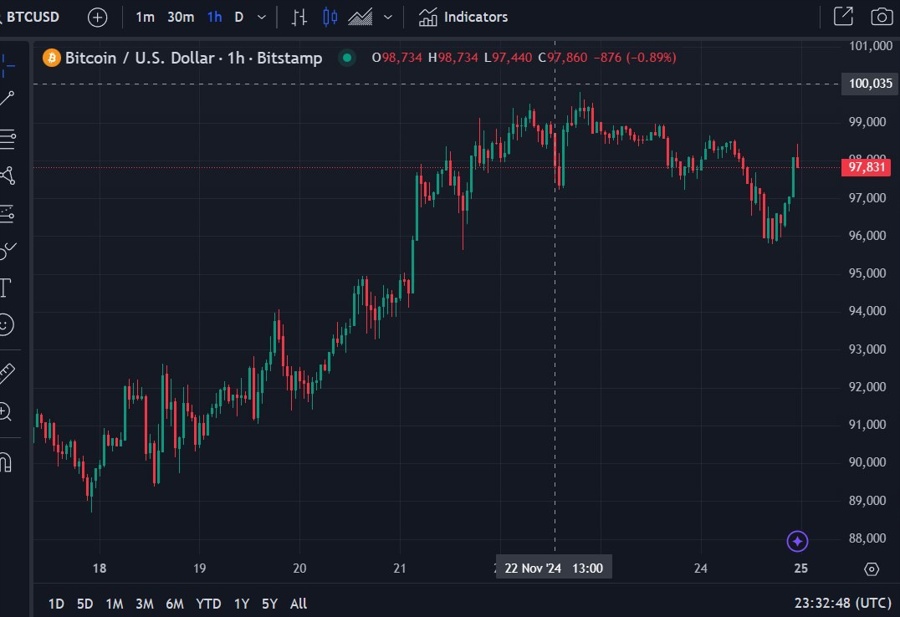Image resolution: width=900 pixels, height=617 pixels.
Task: Toggle the green market status indicator
Action: click(347, 58)
